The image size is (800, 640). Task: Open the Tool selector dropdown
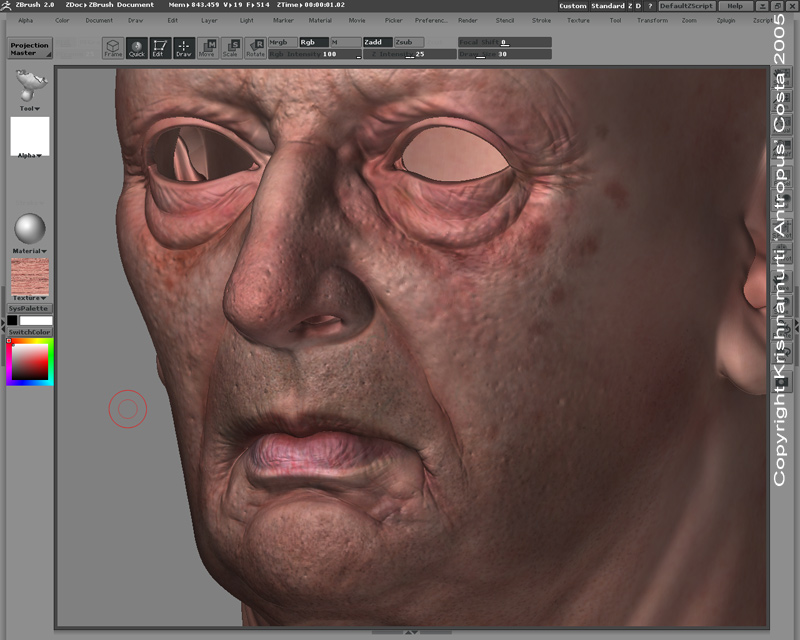coord(30,109)
